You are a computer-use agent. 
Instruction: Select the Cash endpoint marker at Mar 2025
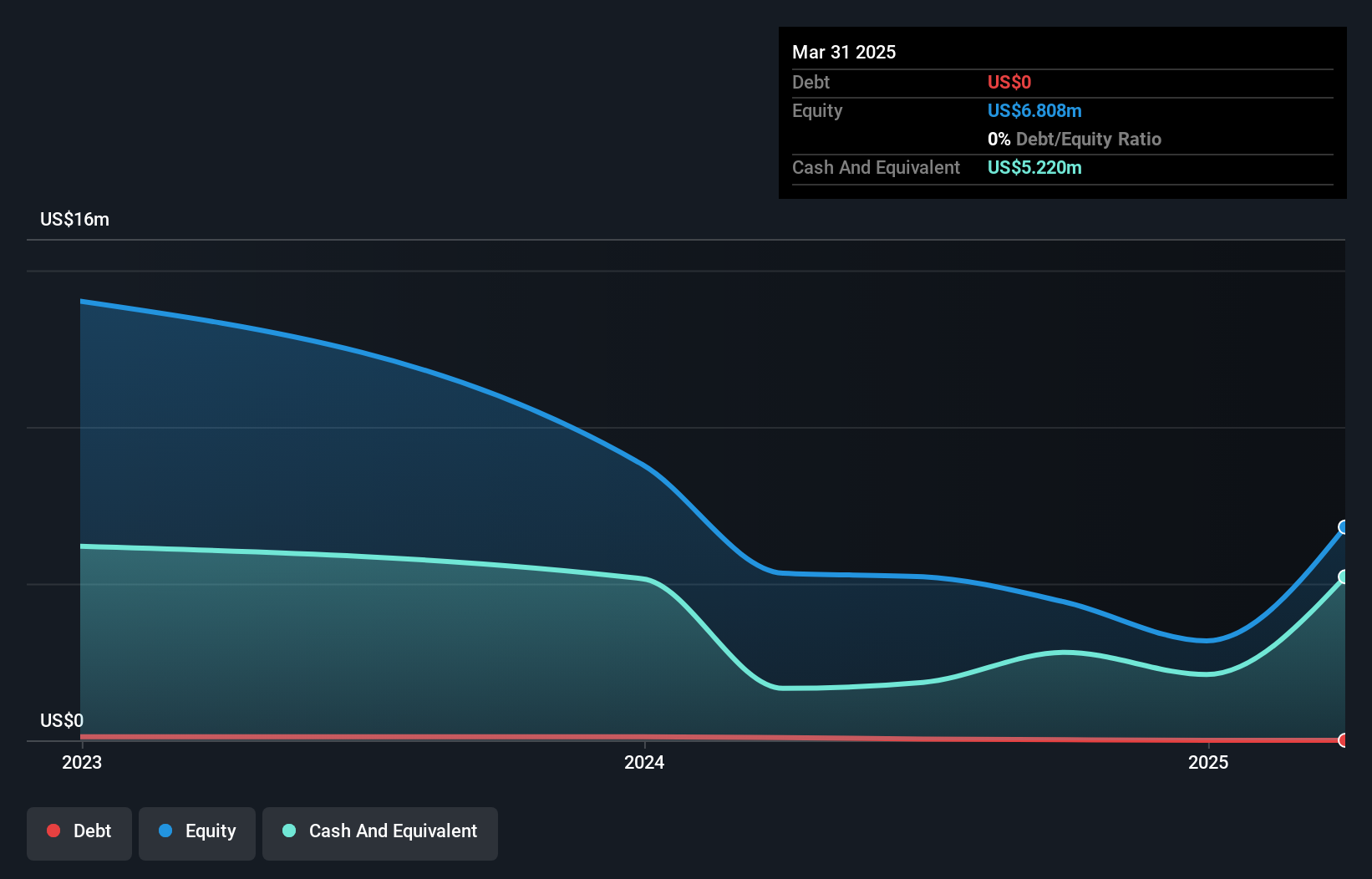point(1344,577)
